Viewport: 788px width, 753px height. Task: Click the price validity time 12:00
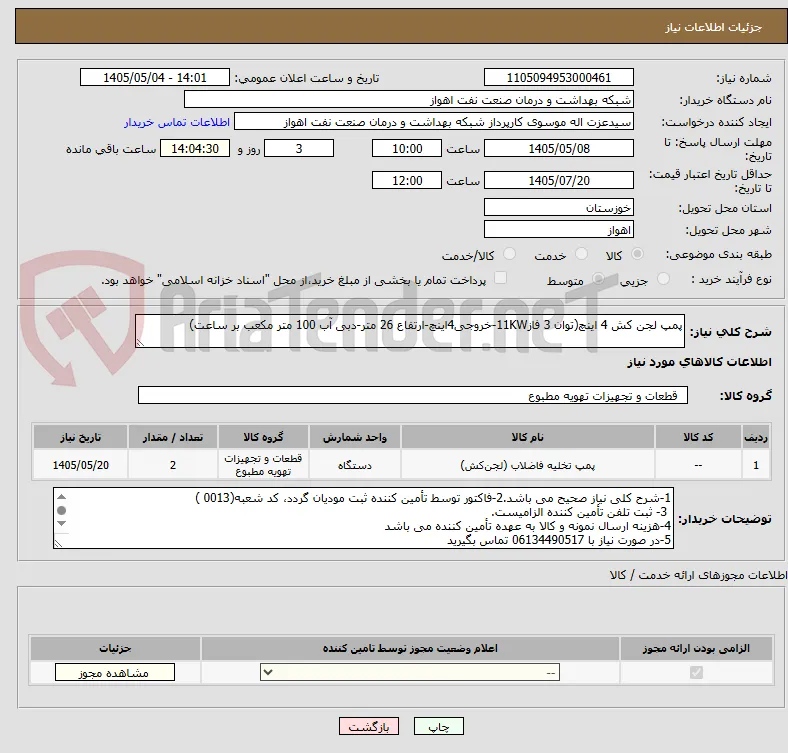[x=407, y=180]
